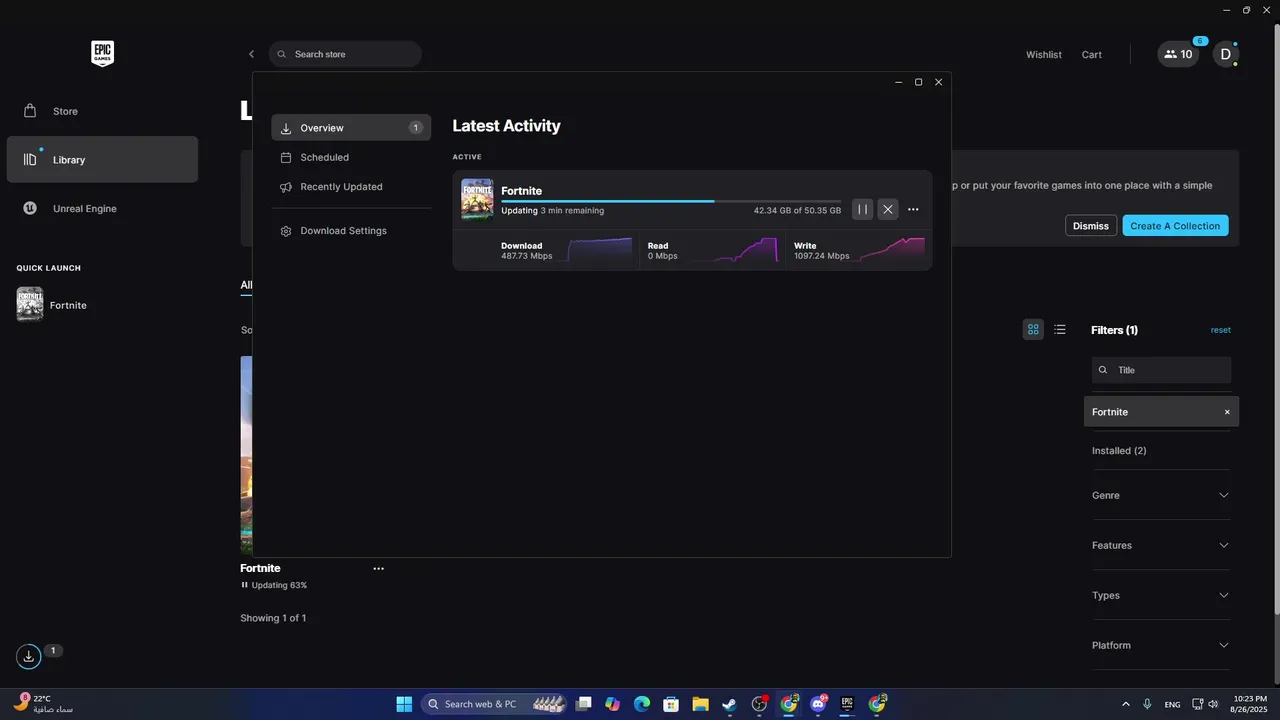Expand the Platform filter
The image size is (1280, 720).
[1160, 645]
